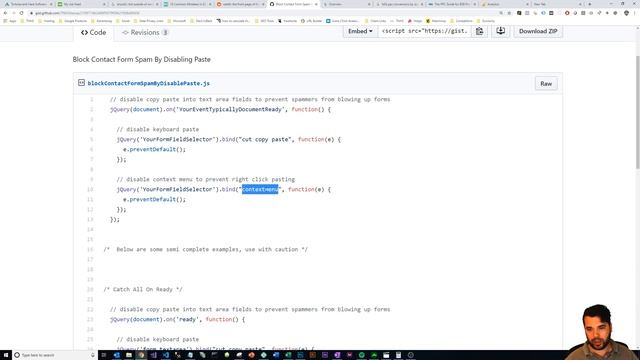Image resolution: width=640 pixels, height=360 pixels.
Task: Click '/* Catch All On Ready */' comment
Action: point(143,289)
